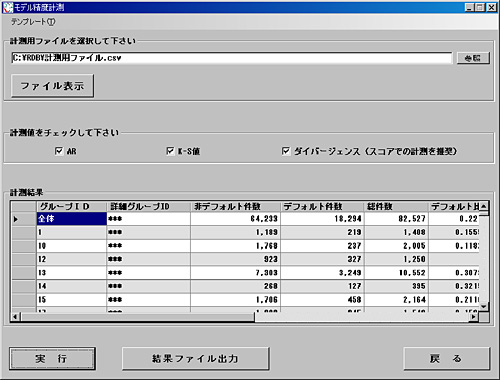
Task: Click the 総件数 column header
Action: (396, 206)
